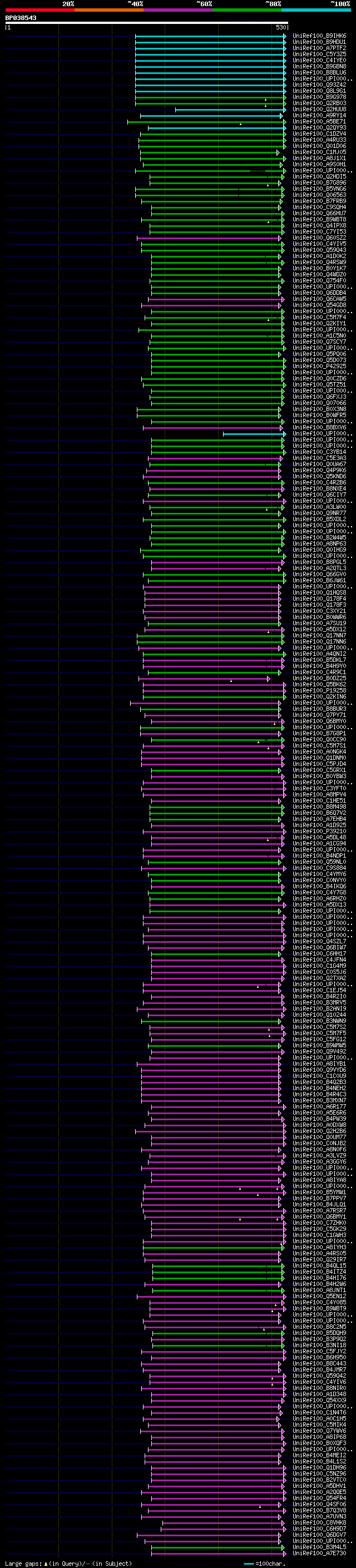The width and height of the screenshot is (356, 1568).
Task: Select the UniRef100_Q59Q42 label
Action: point(319,1375)
